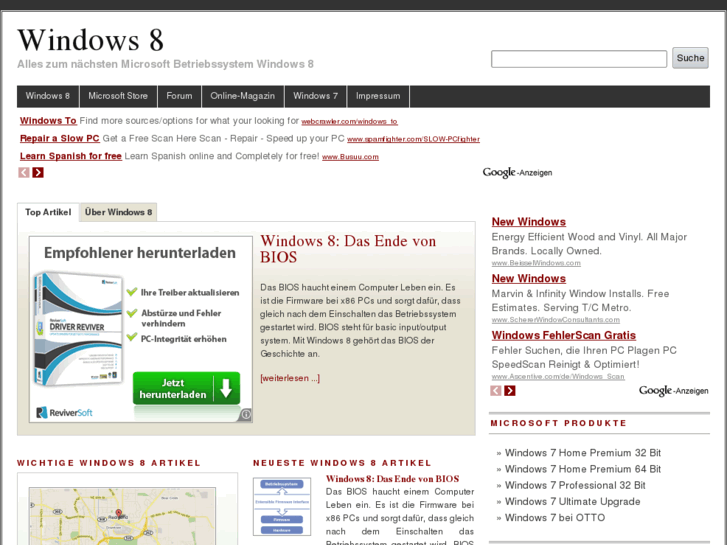This screenshot has width=727, height=545.
Task: Click the previous arrow under top ads
Action: [x=24, y=173]
